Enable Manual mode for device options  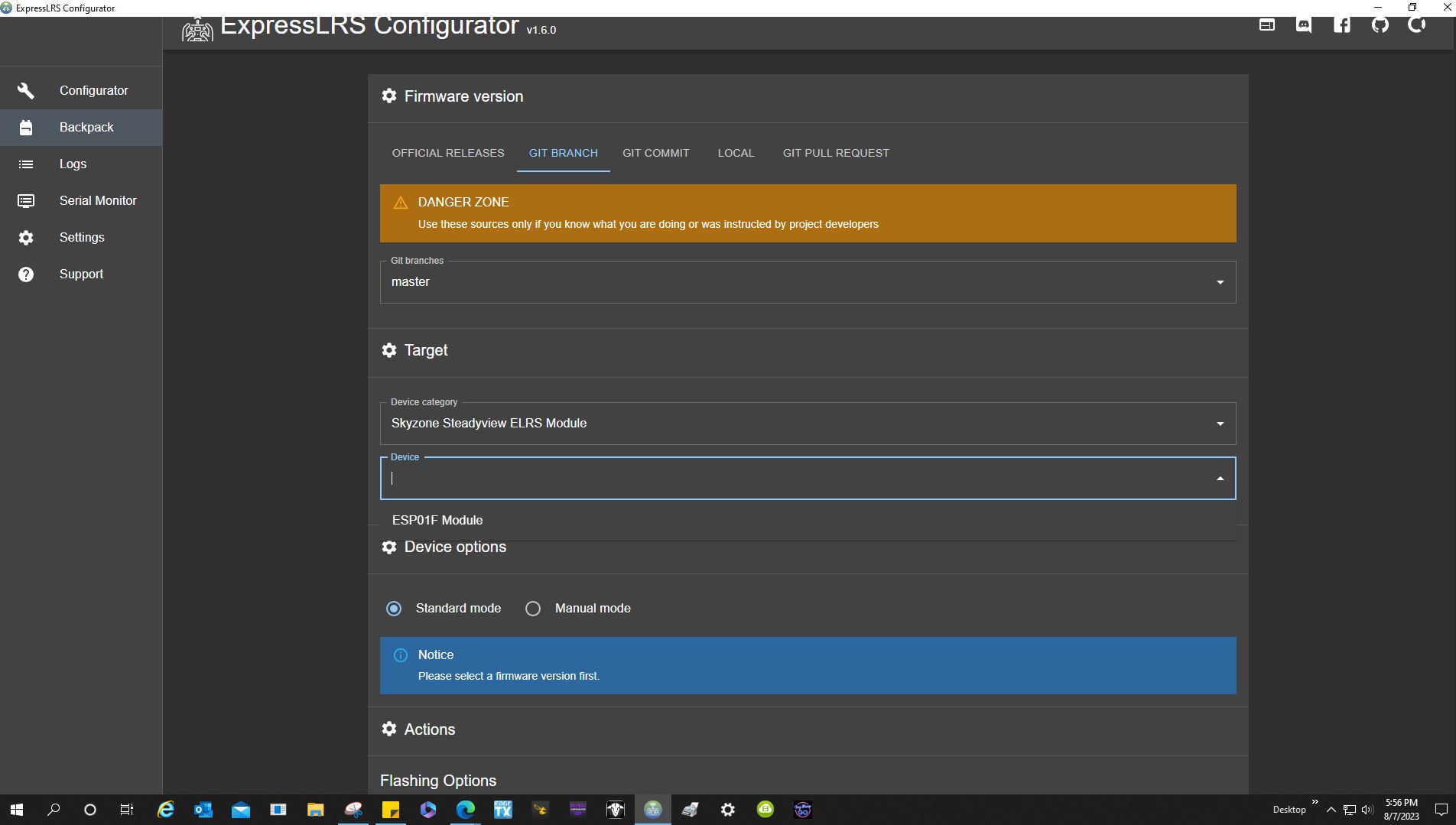click(x=533, y=609)
